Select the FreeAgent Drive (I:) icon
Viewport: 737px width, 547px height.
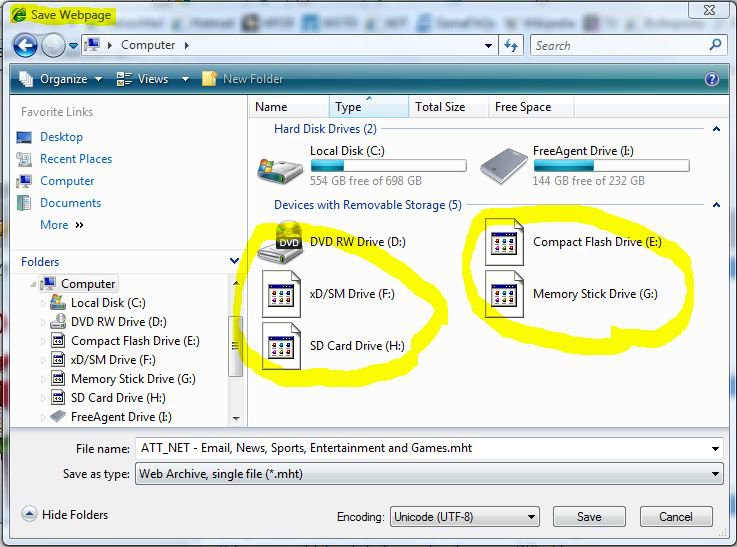(x=504, y=165)
